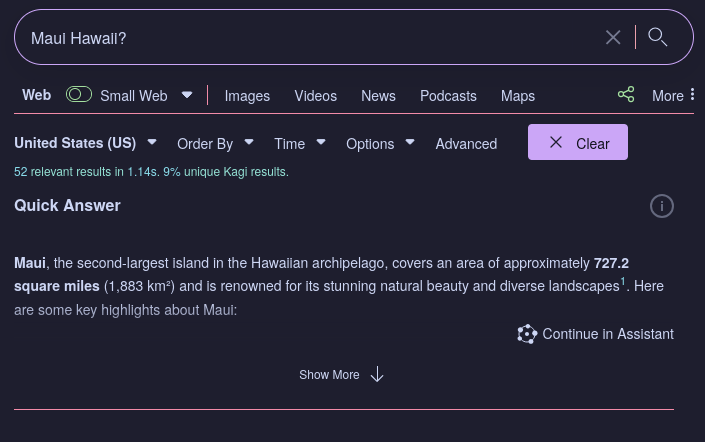This screenshot has width=705, height=442.
Task: Click the magnifying glass search icon
Action: pyautogui.click(x=658, y=38)
